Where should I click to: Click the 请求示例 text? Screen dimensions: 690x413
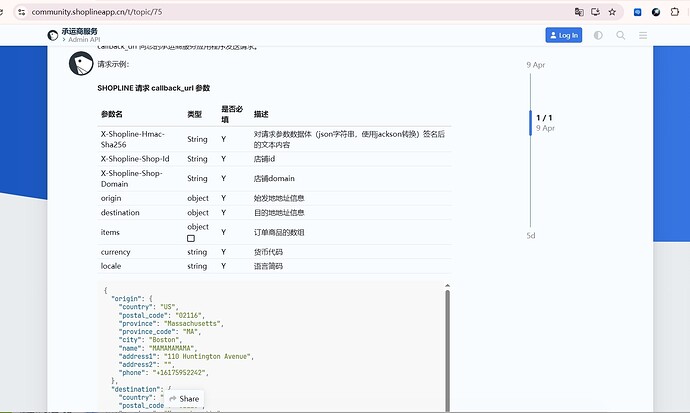pos(113,64)
